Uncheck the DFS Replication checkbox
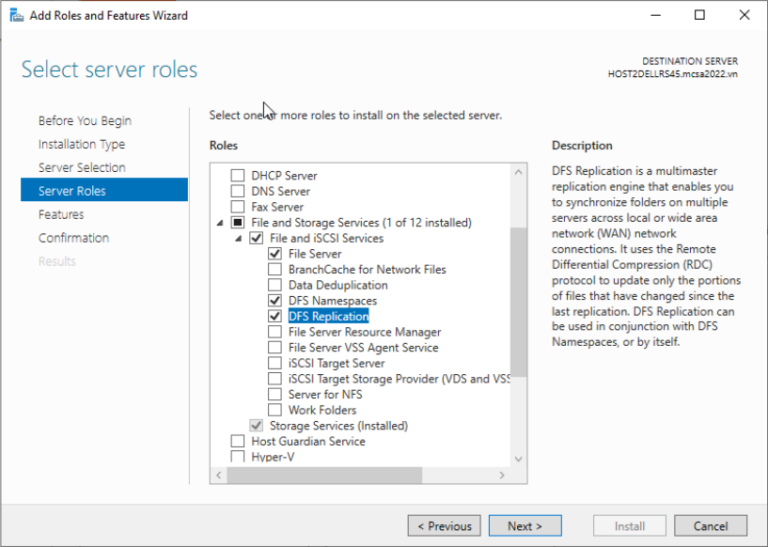The width and height of the screenshot is (768, 547). coord(275,316)
